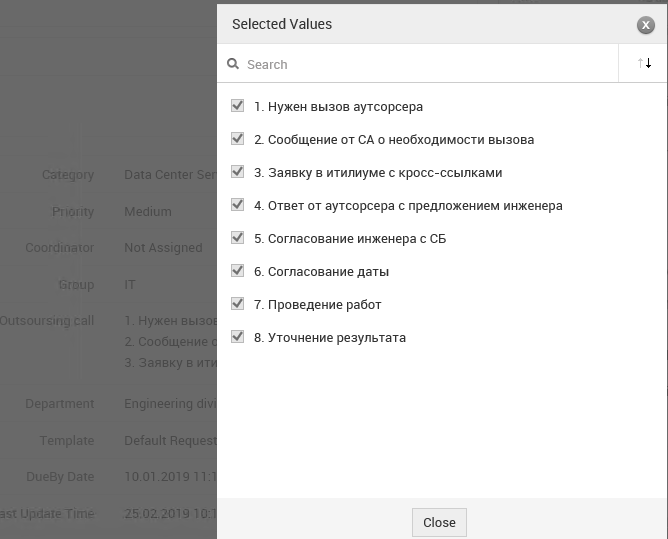Select the '8. Уточнение результата' label text

pos(330,337)
